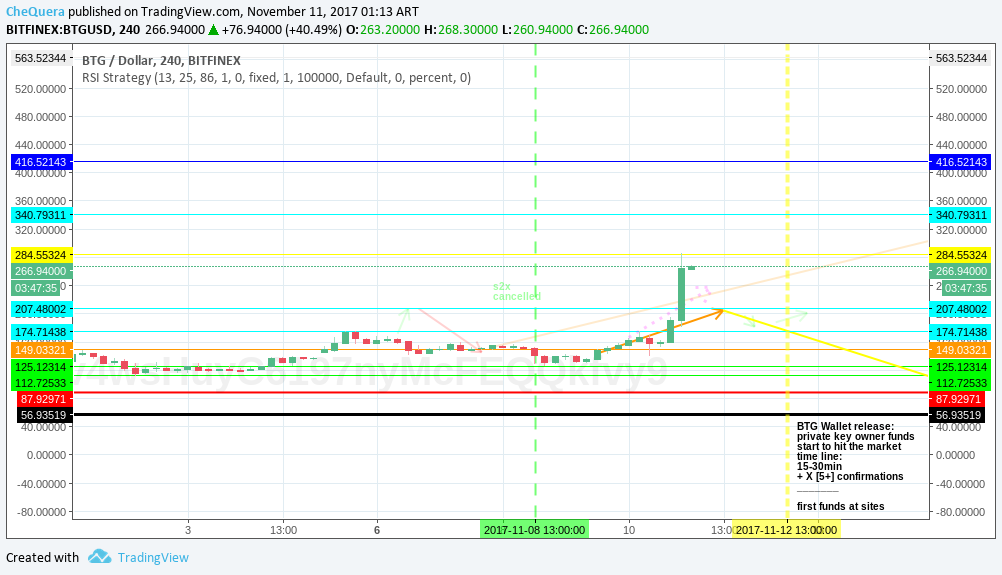The width and height of the screenshot is (1002, 575).
Task: Click the right cyan 207.48002 label
Action: (961, 309)
